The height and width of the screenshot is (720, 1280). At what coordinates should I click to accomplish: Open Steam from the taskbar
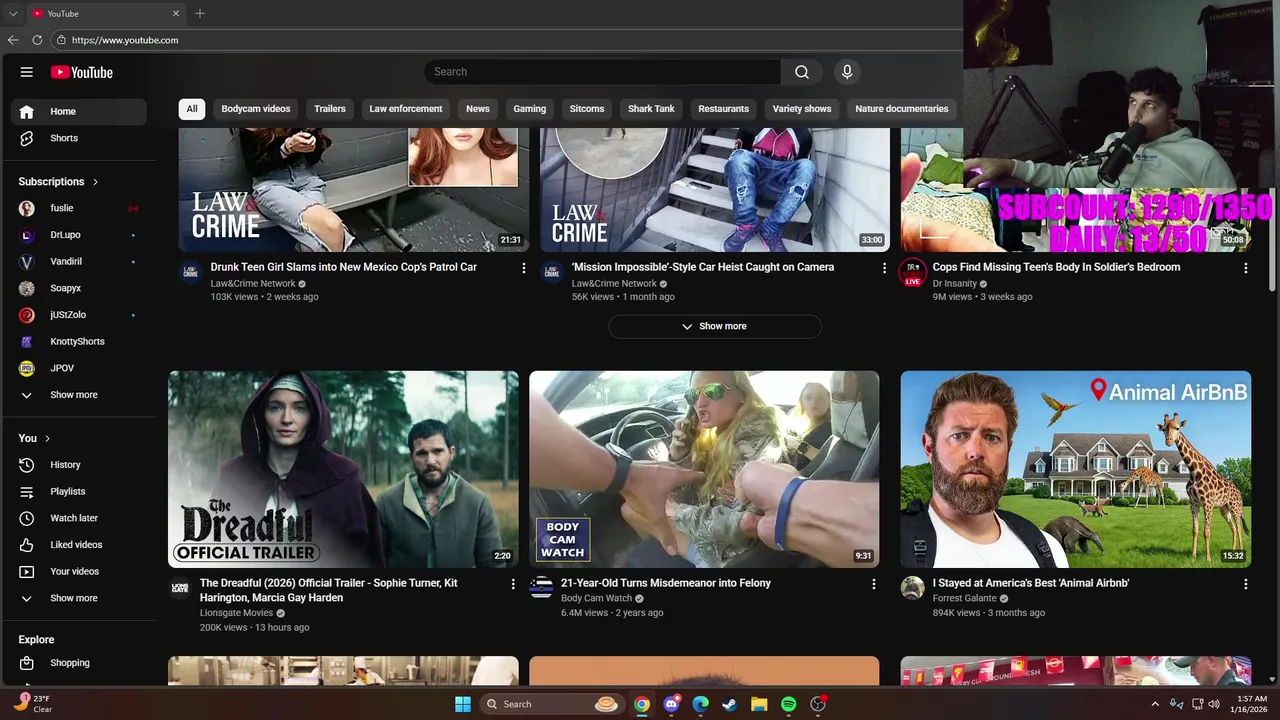[x=730, y=704]
